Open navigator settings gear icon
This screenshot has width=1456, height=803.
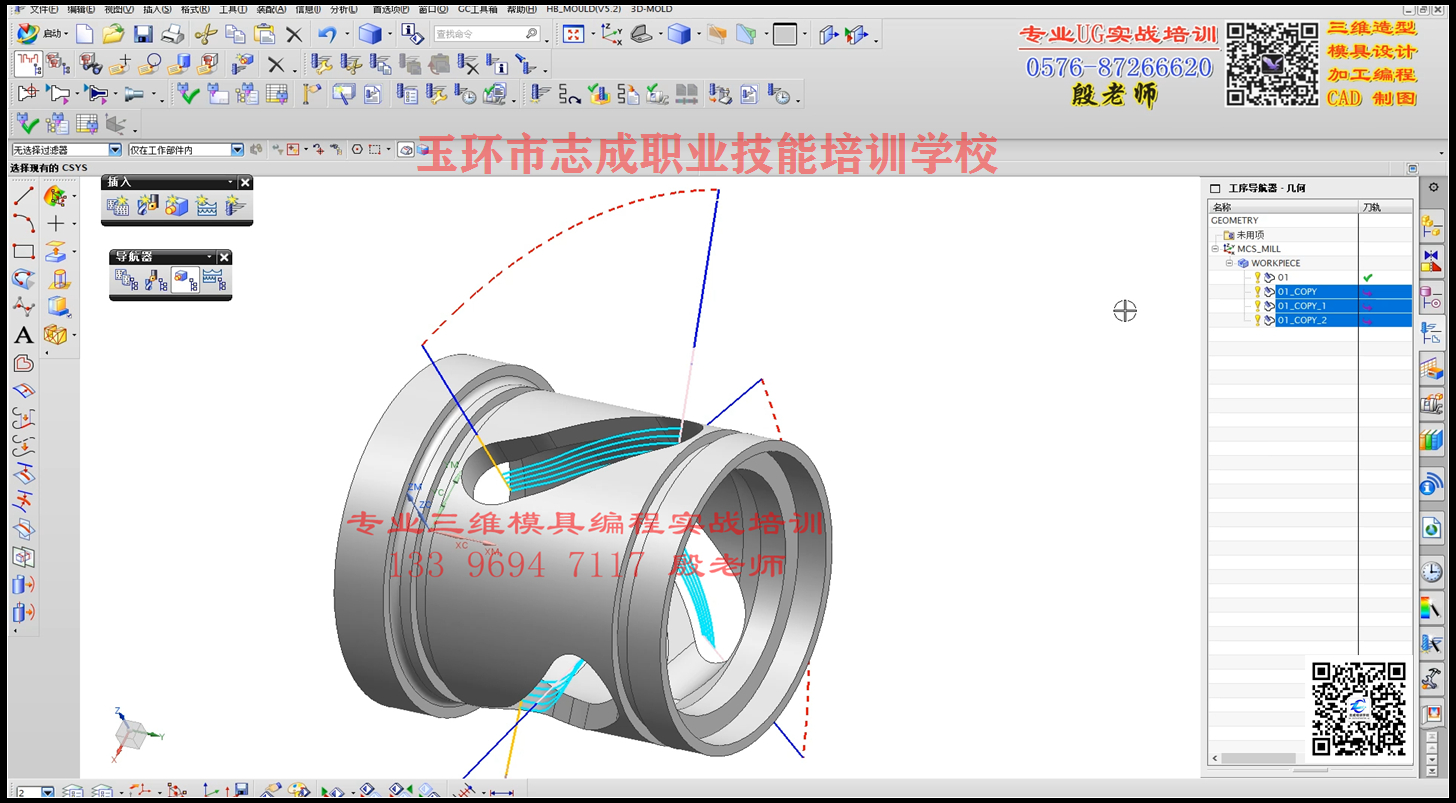1432,187
